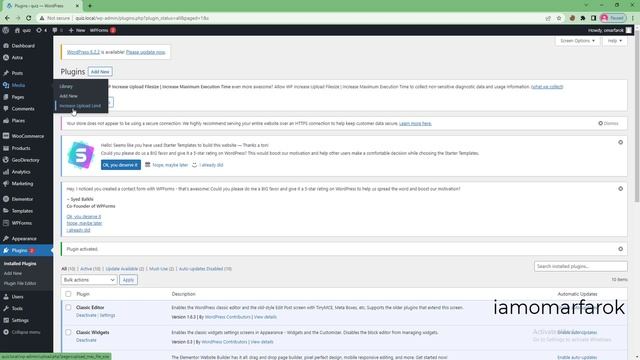This screenshot has width=640, height=360.
Task: Click Ok, you deserve it blue button
Action: pos(121,165)
